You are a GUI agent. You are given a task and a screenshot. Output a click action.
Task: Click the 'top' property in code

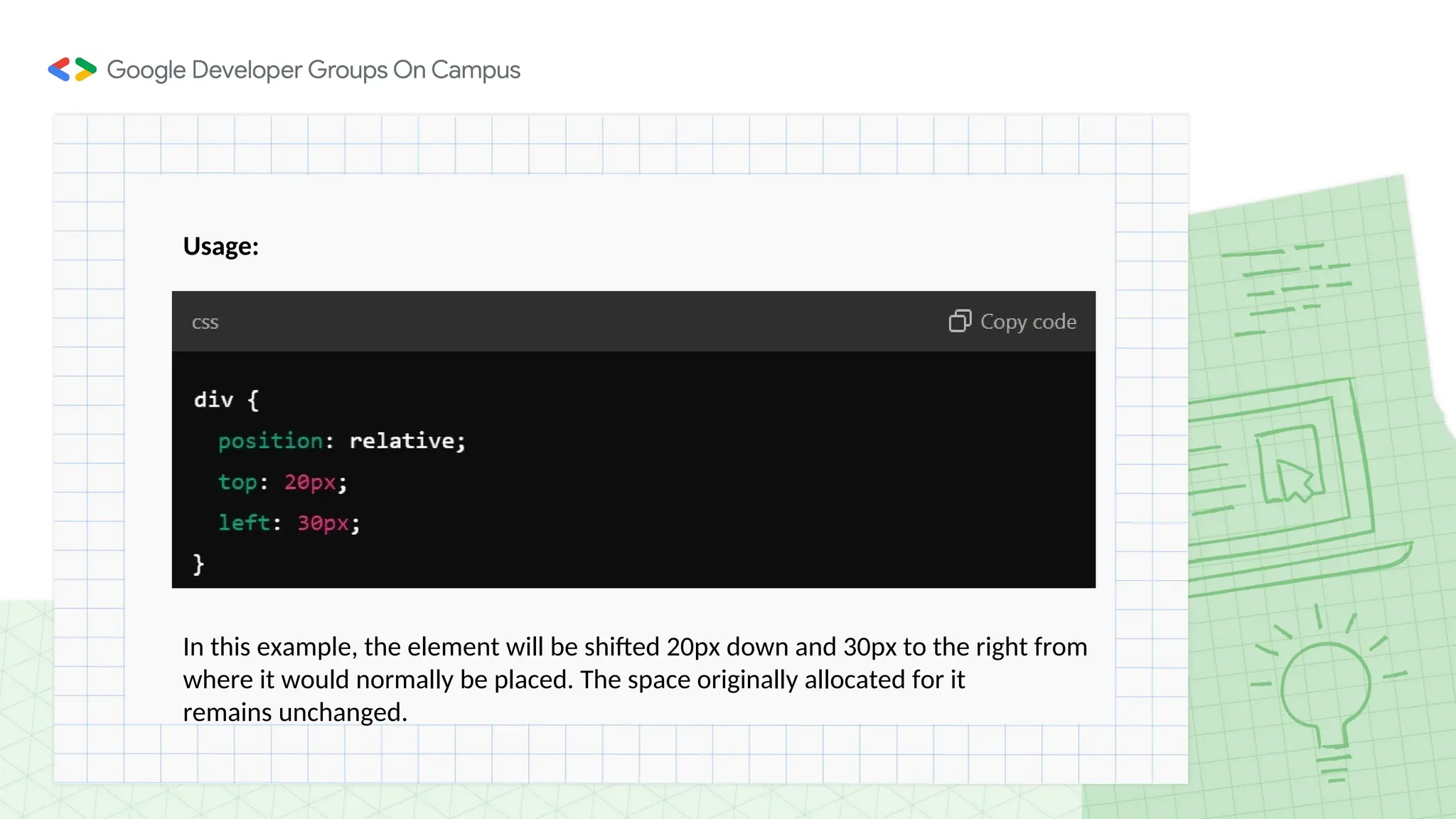point(237,482)
